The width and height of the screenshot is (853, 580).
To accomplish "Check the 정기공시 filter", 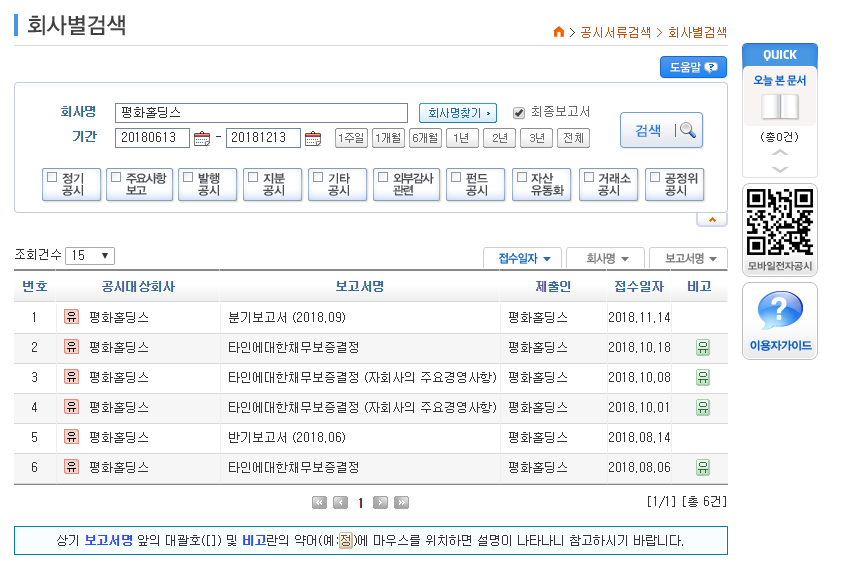I will click(52, 177).
